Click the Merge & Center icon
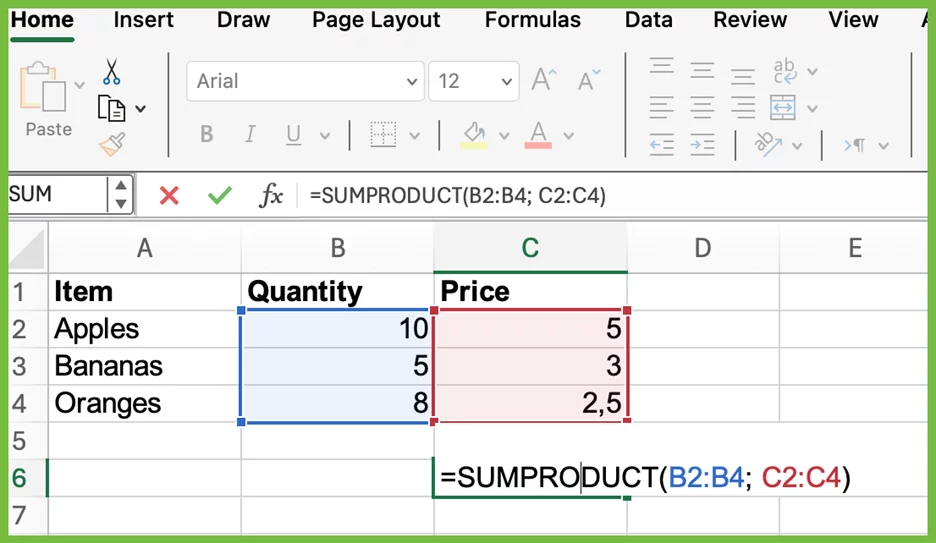The height and width of the screenshot is (543, 936). point(783,108)
